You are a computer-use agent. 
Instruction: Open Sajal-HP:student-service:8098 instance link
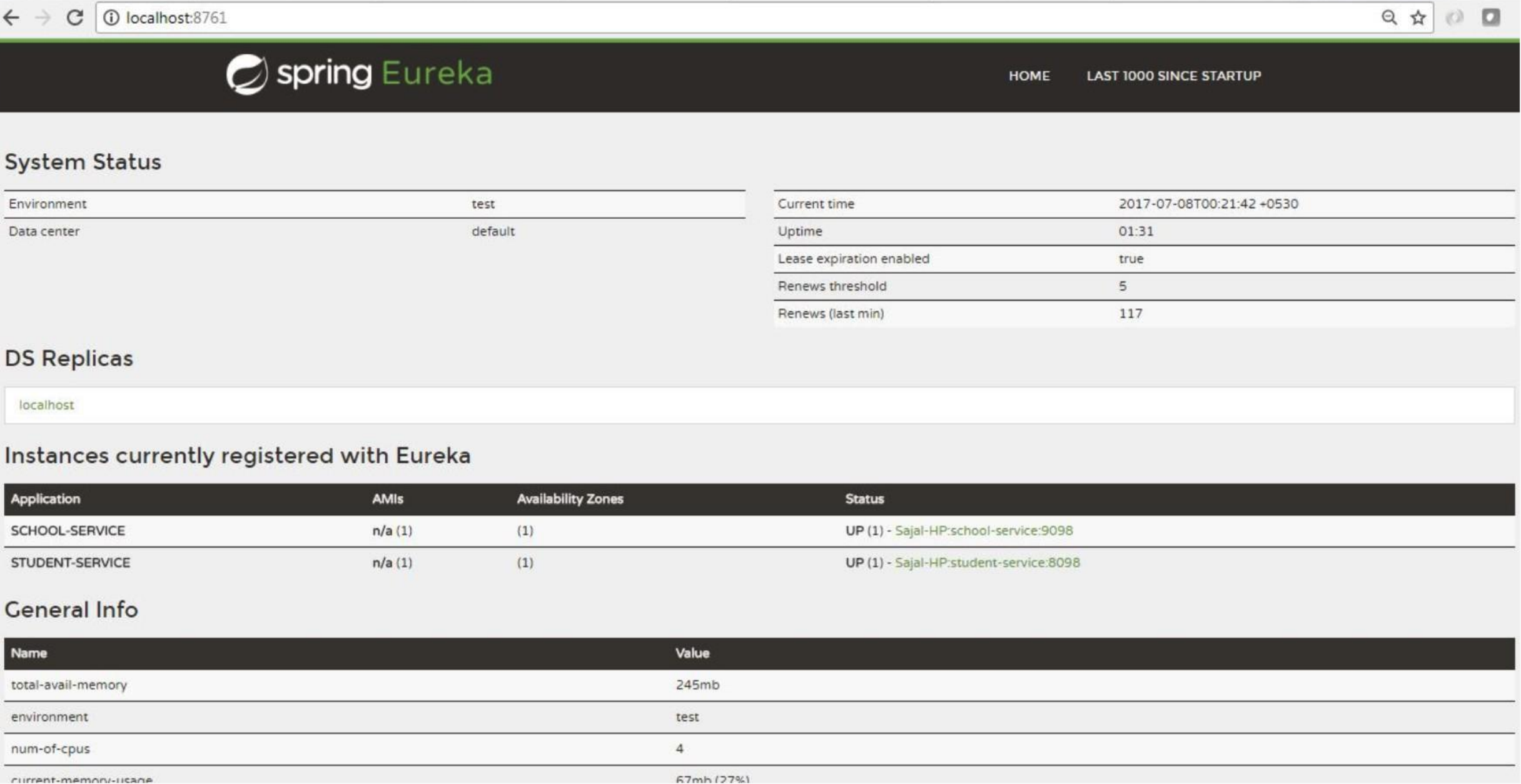[987, 563]
